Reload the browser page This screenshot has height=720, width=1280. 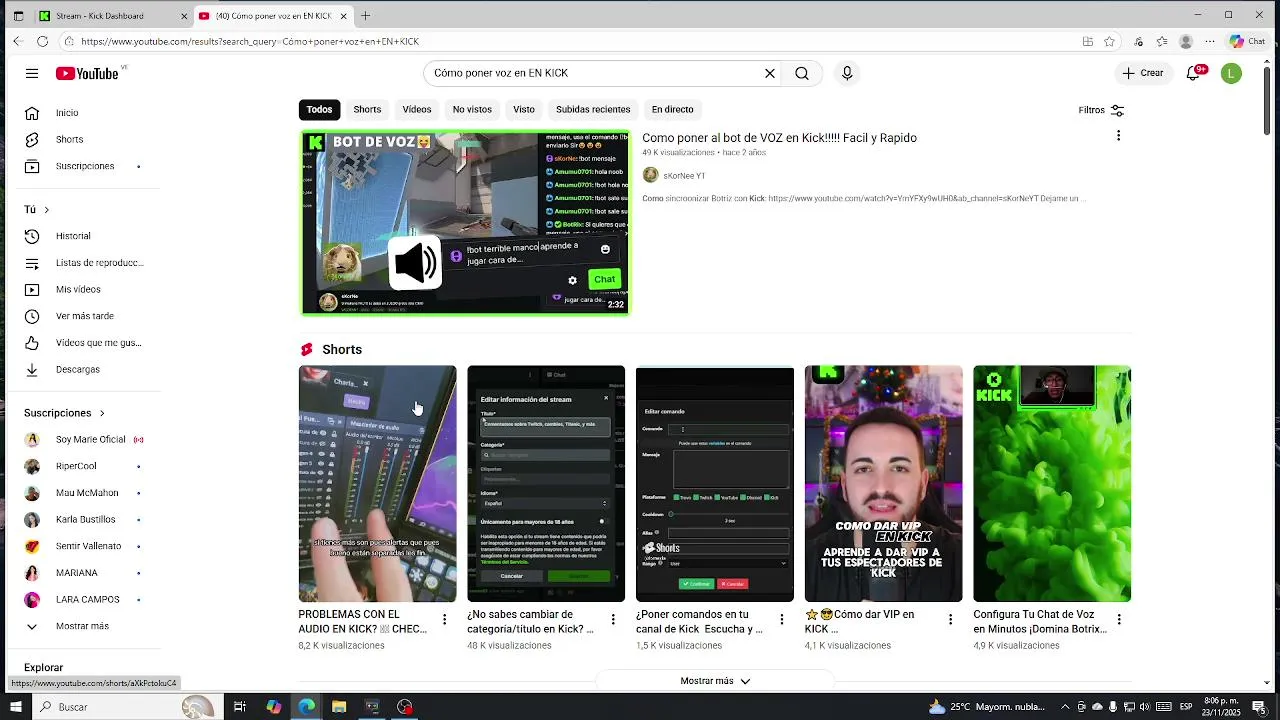point(42,41)
